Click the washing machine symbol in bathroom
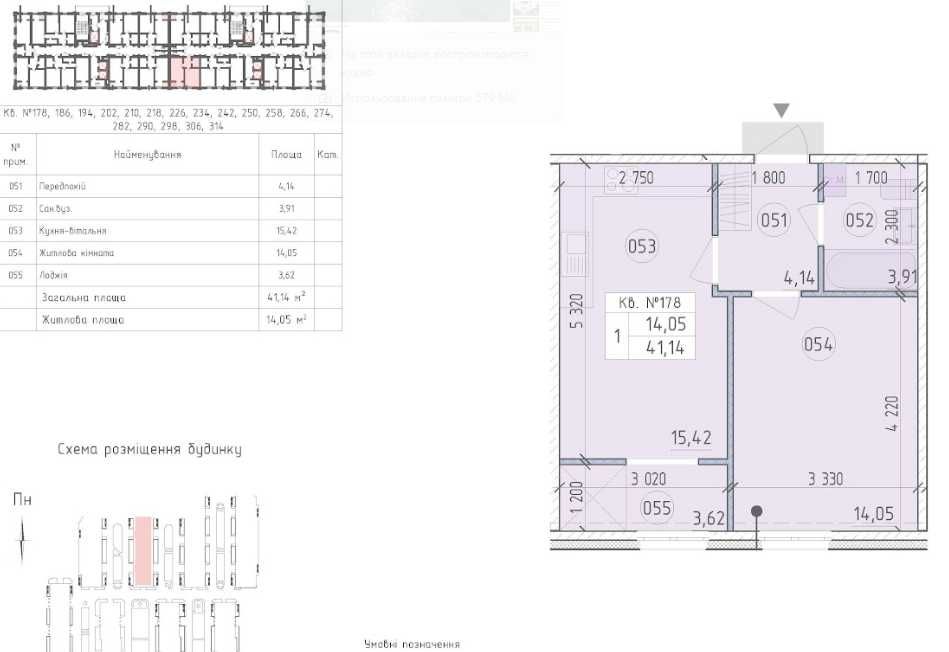 837,180
